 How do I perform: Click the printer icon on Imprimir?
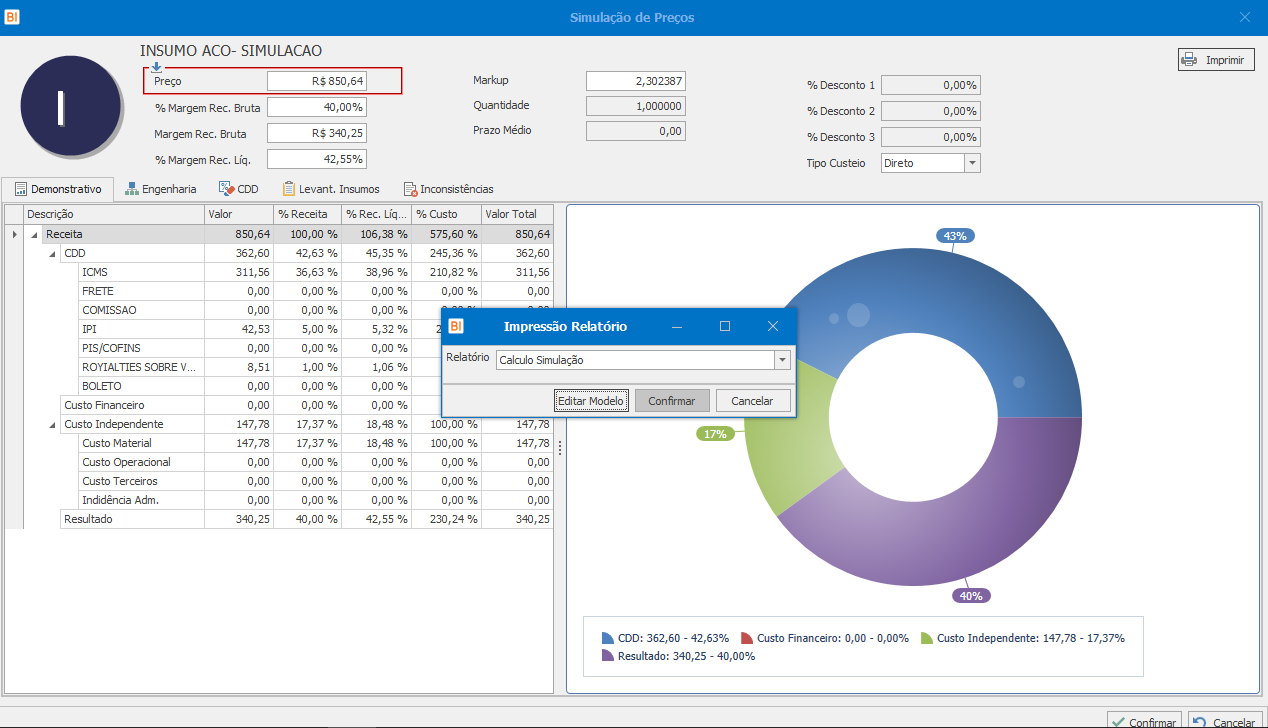pyautogui.click(x=1190, y=60)
